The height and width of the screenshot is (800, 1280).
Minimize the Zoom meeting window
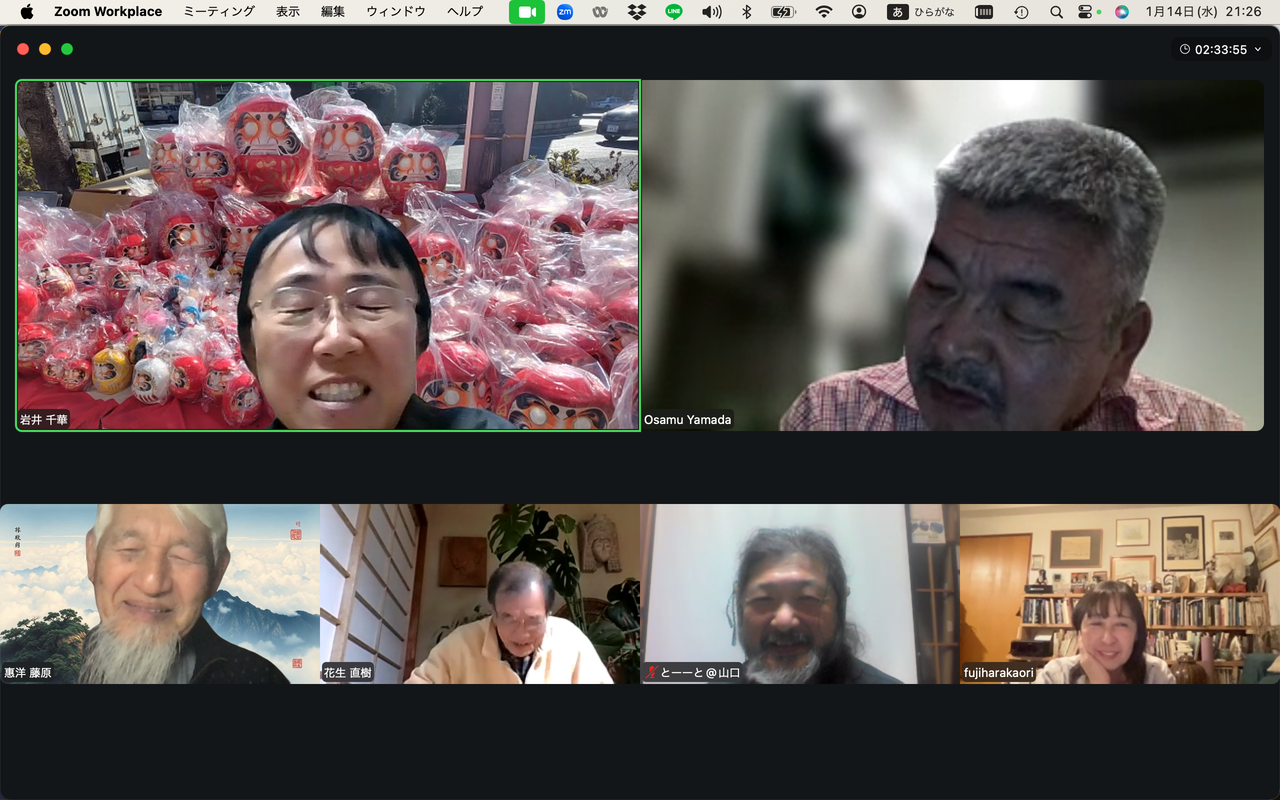[45, 49]
